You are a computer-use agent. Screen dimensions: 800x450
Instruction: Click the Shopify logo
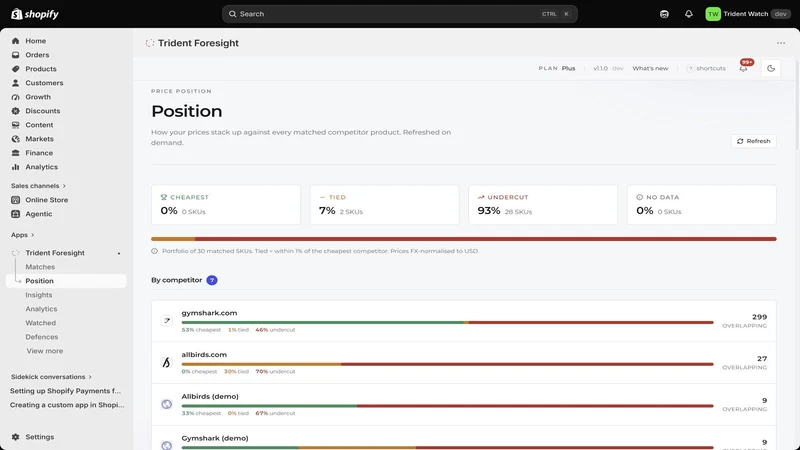coord(35,14)
